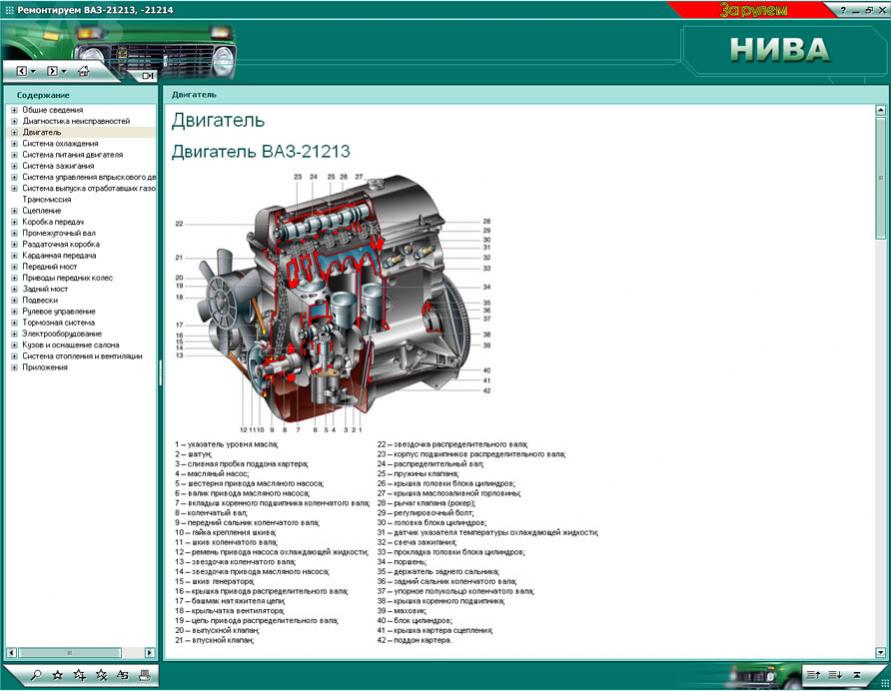Image resolution: width=891 pixels, height=691 pixels.
Task: Go back with the left arrow button
Action: click(x=22, y=71)
